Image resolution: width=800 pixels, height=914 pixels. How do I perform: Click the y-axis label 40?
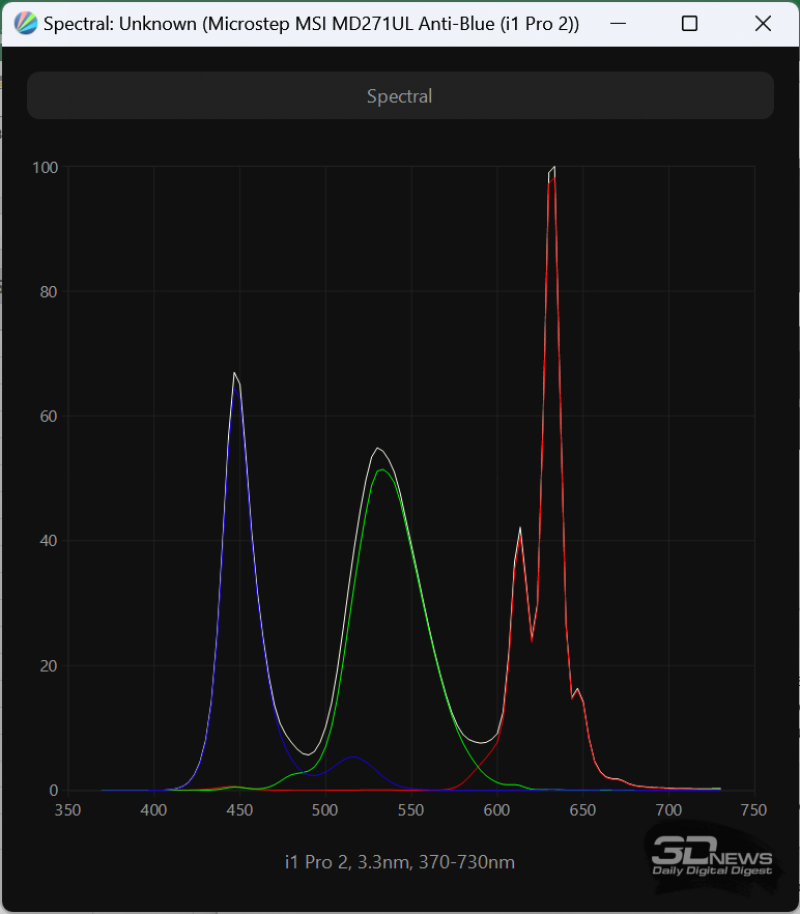(x=49, y=541)
